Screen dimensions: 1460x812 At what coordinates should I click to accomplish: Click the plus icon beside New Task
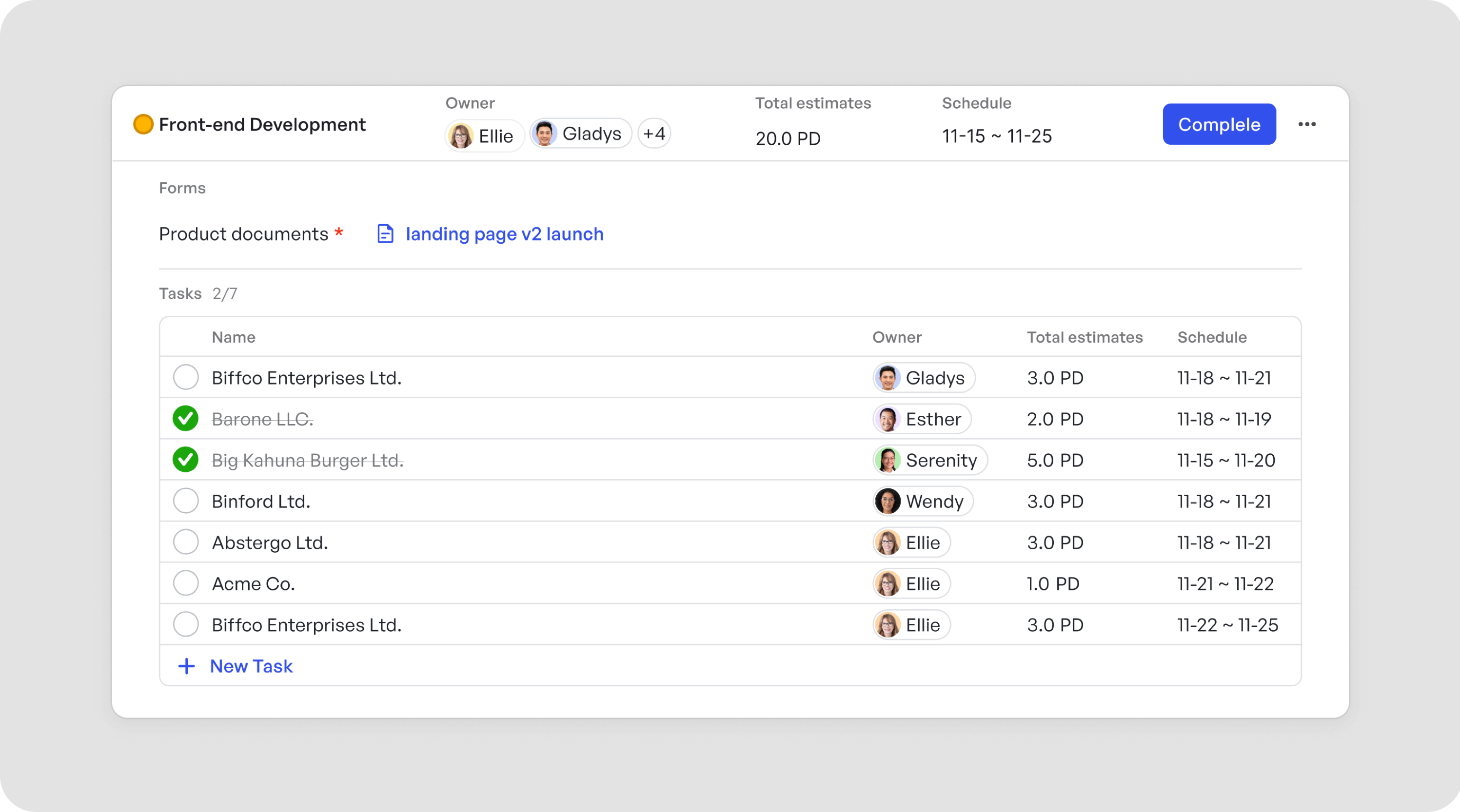(186, 666)
